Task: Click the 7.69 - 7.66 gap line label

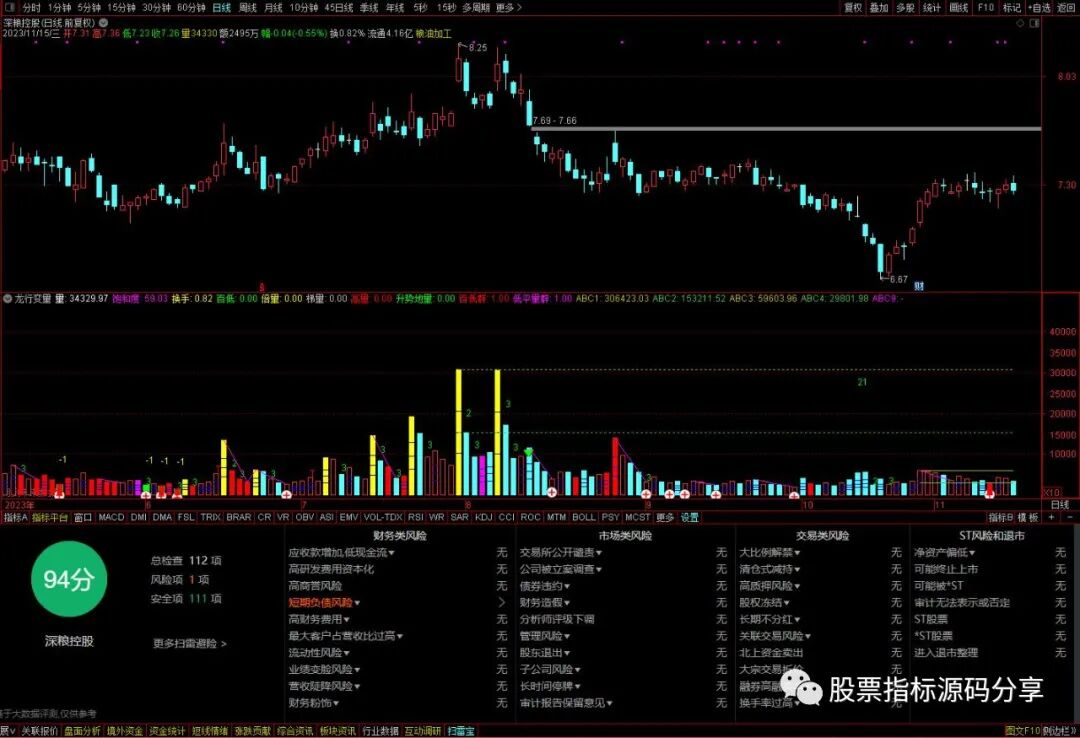Action: pyautogui.click(x=554, y=121)
